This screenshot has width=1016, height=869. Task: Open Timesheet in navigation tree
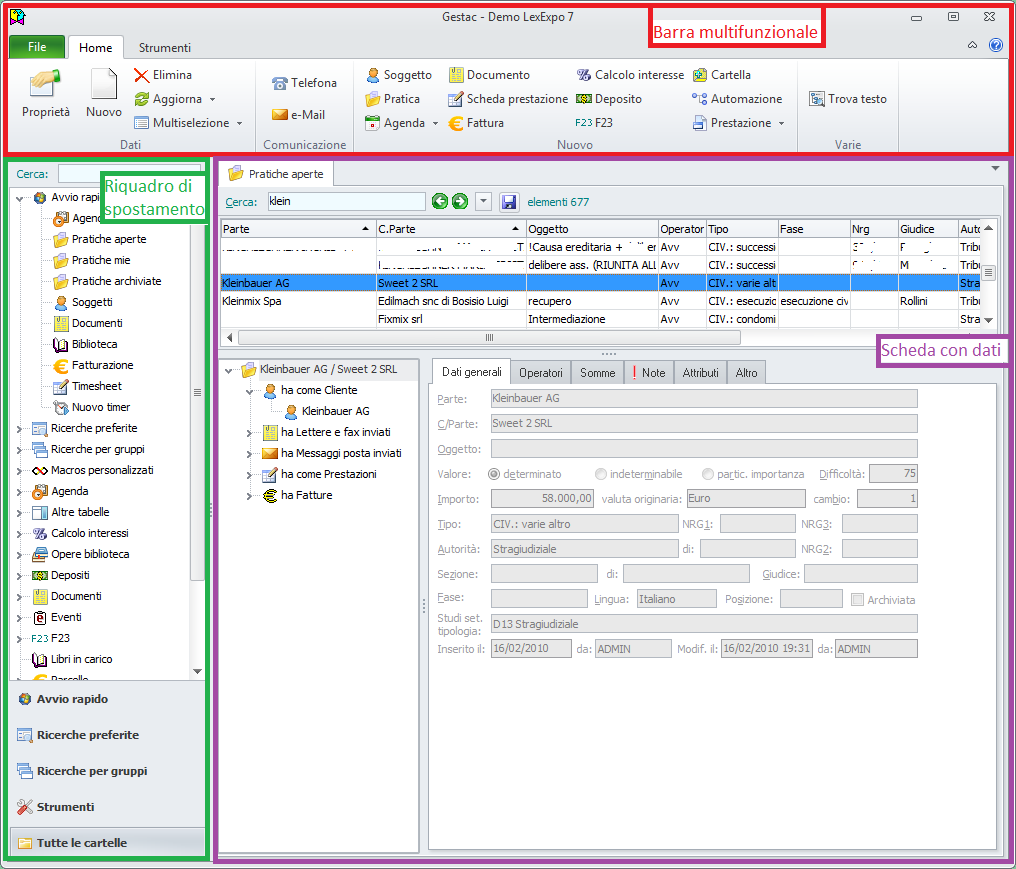point(97,386)
